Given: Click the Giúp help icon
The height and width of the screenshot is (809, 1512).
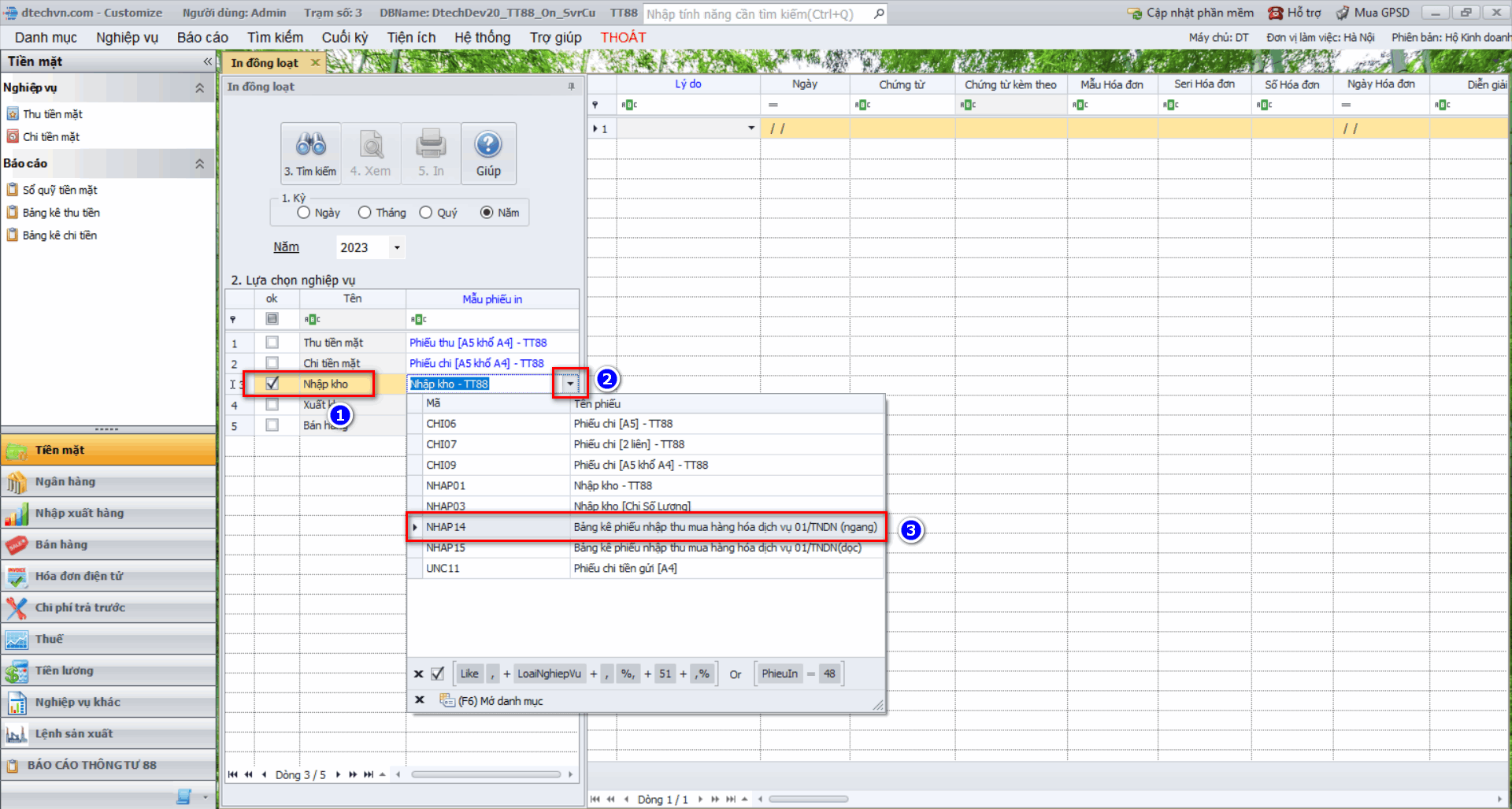Looking at the screenshot, I should tap(488, 145).
